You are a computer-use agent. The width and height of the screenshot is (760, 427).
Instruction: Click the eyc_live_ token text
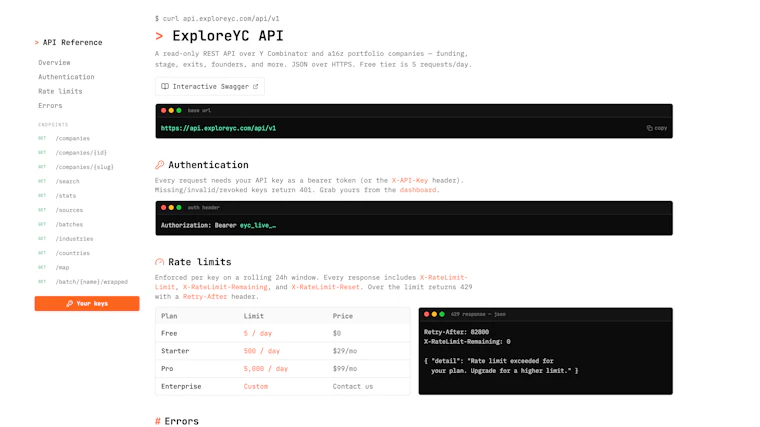click(258, 225)
